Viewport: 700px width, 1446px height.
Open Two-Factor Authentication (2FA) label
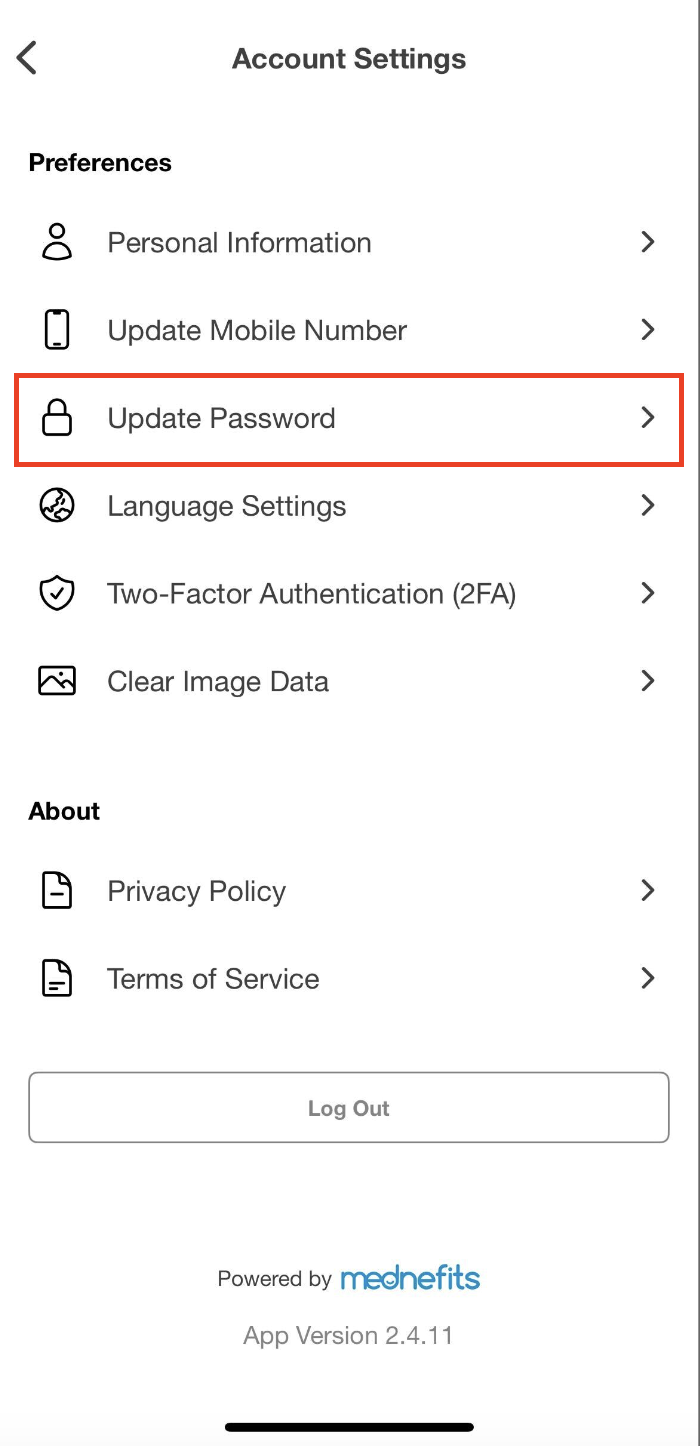click(312, 595)
